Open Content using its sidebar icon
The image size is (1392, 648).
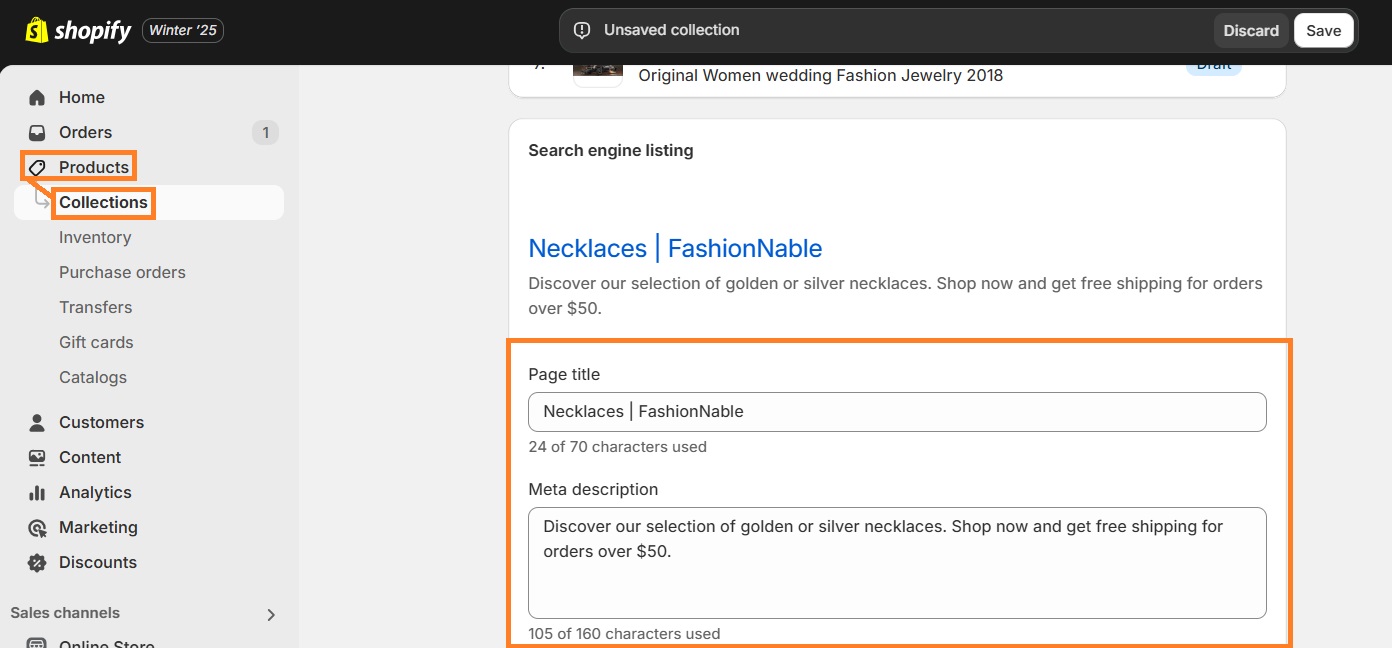click(x=36, y=457)
